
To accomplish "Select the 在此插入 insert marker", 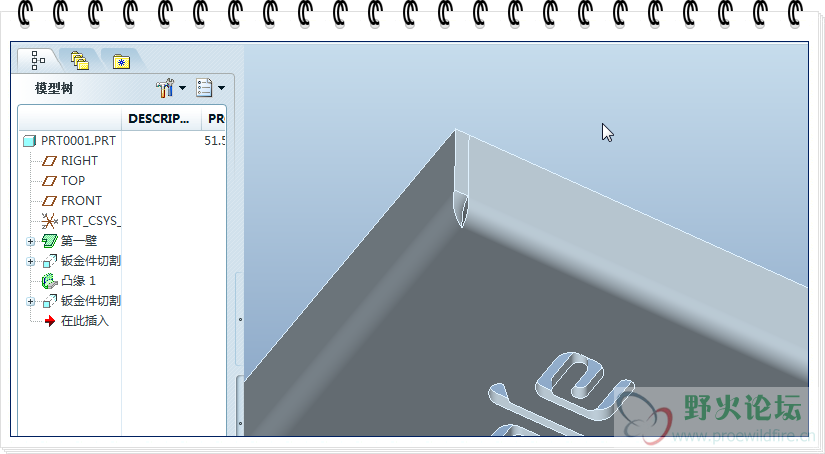I will point(85,320).
